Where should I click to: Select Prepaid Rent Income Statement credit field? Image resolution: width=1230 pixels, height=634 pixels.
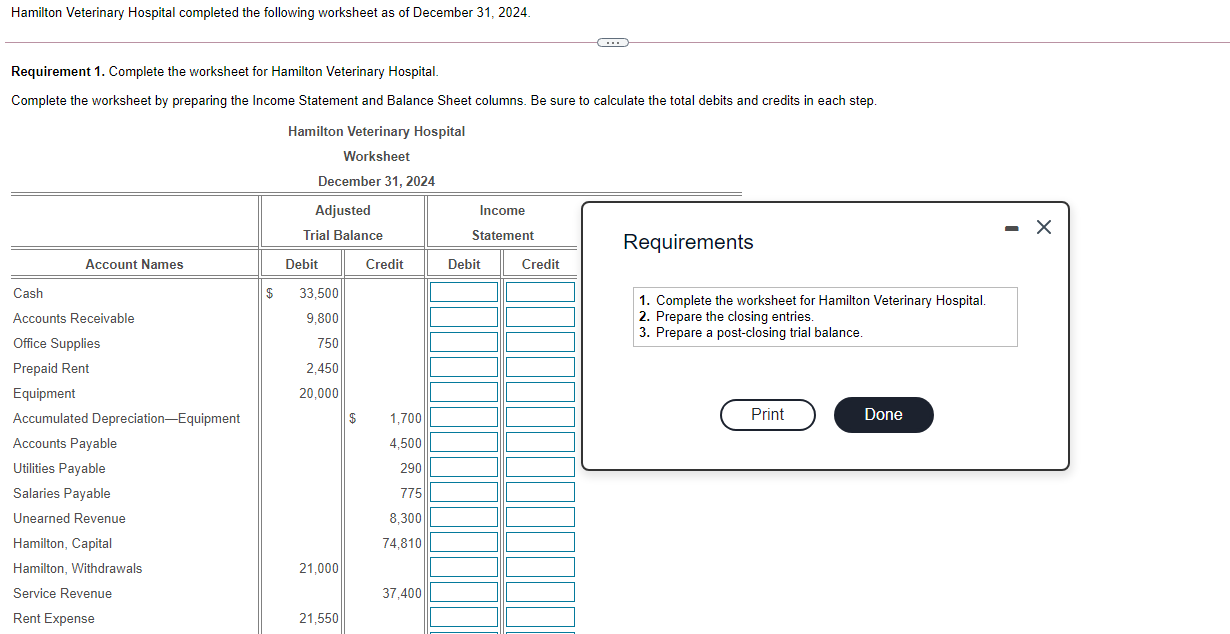point(540,367)
